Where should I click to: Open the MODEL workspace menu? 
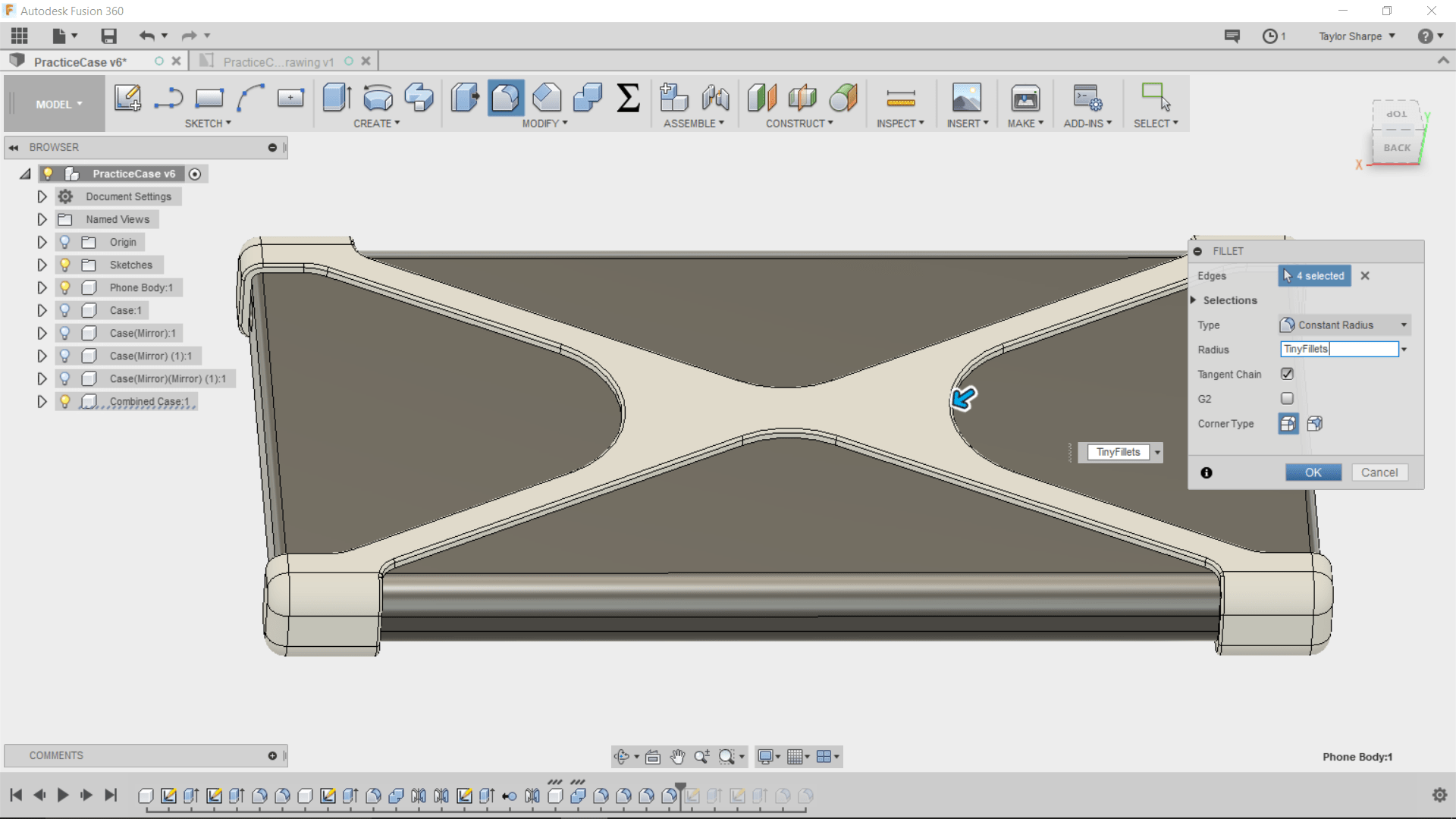[x=53, y=104]
